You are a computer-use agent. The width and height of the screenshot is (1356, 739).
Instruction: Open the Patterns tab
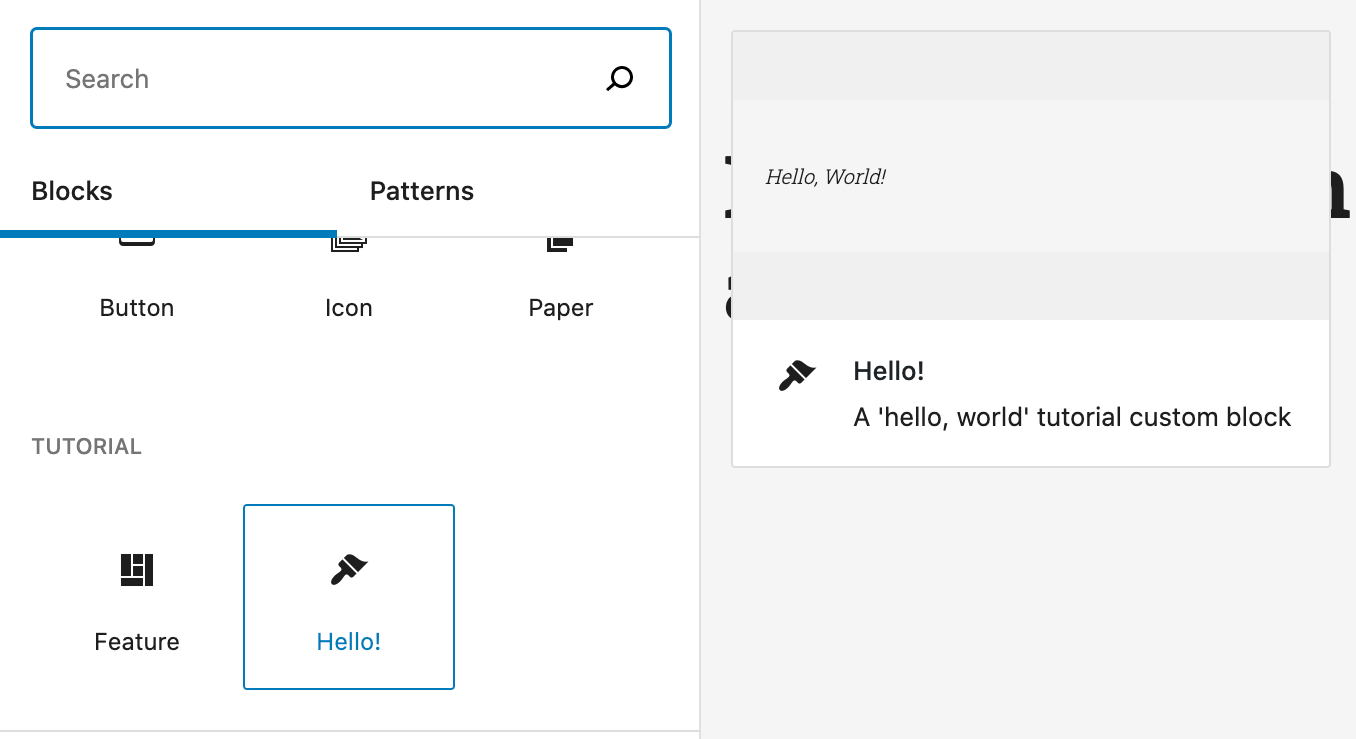pos(421,191)
